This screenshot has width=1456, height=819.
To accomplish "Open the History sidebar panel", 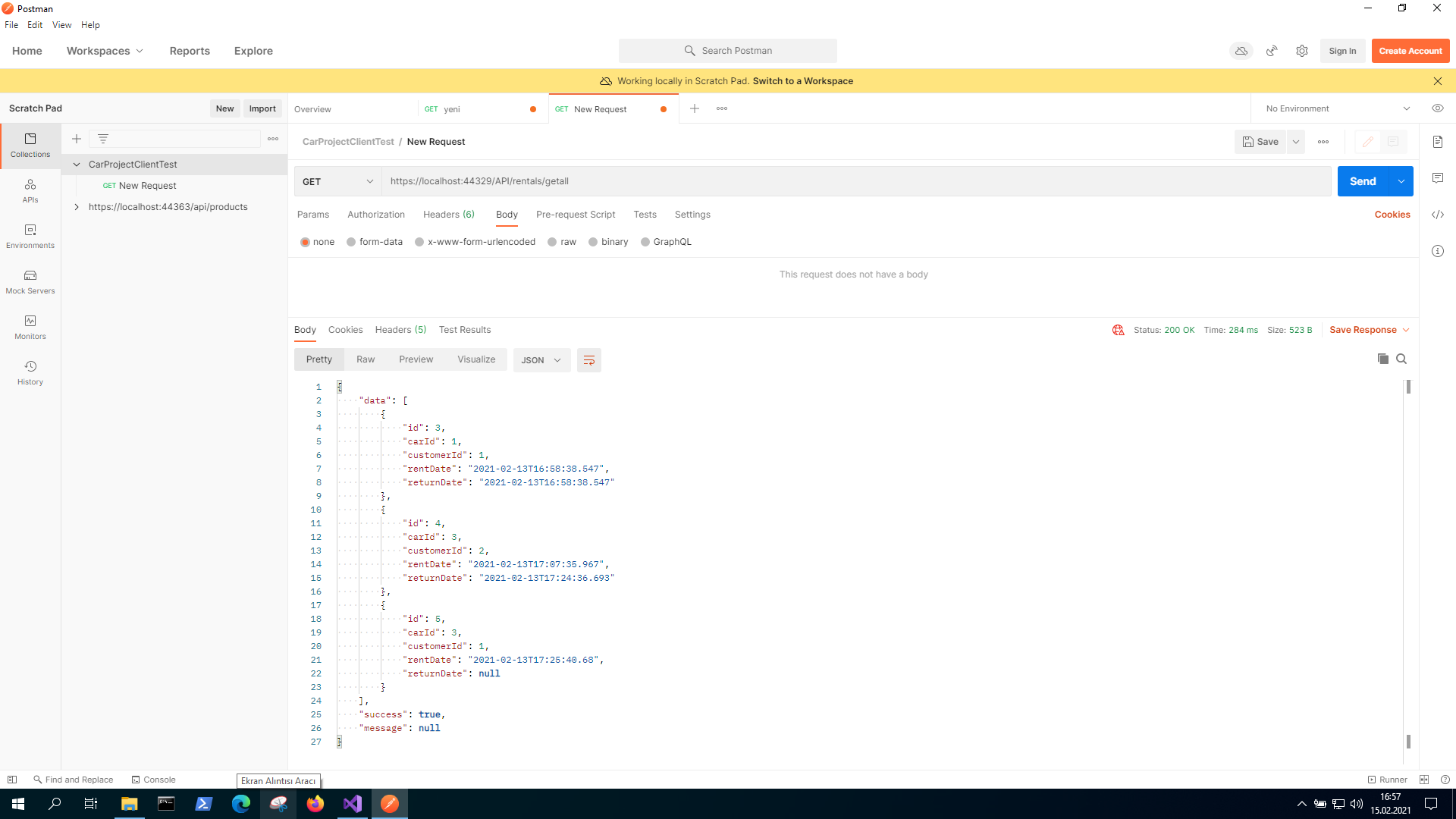I will pyautogui.click(x=30, y=372).
